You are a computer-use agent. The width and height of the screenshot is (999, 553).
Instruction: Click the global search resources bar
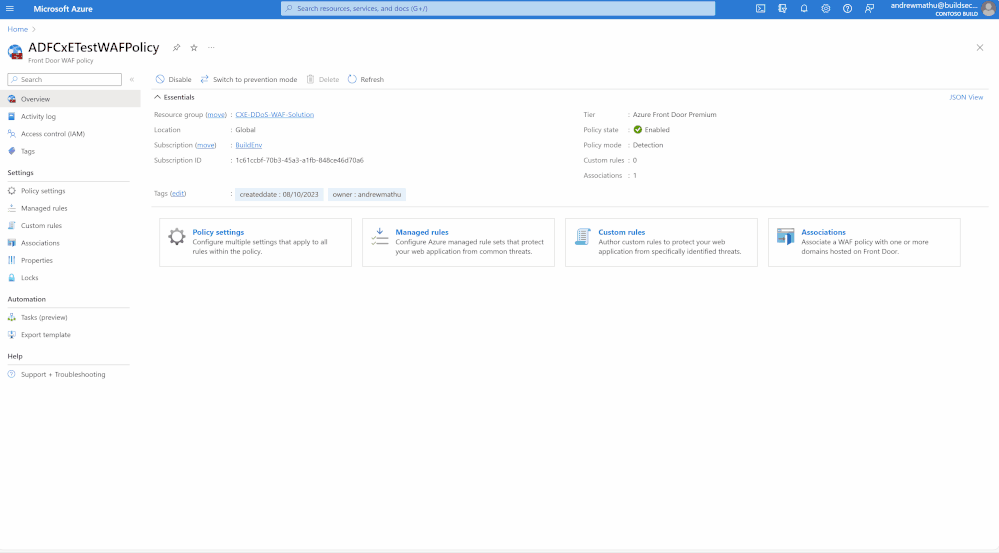498,8
